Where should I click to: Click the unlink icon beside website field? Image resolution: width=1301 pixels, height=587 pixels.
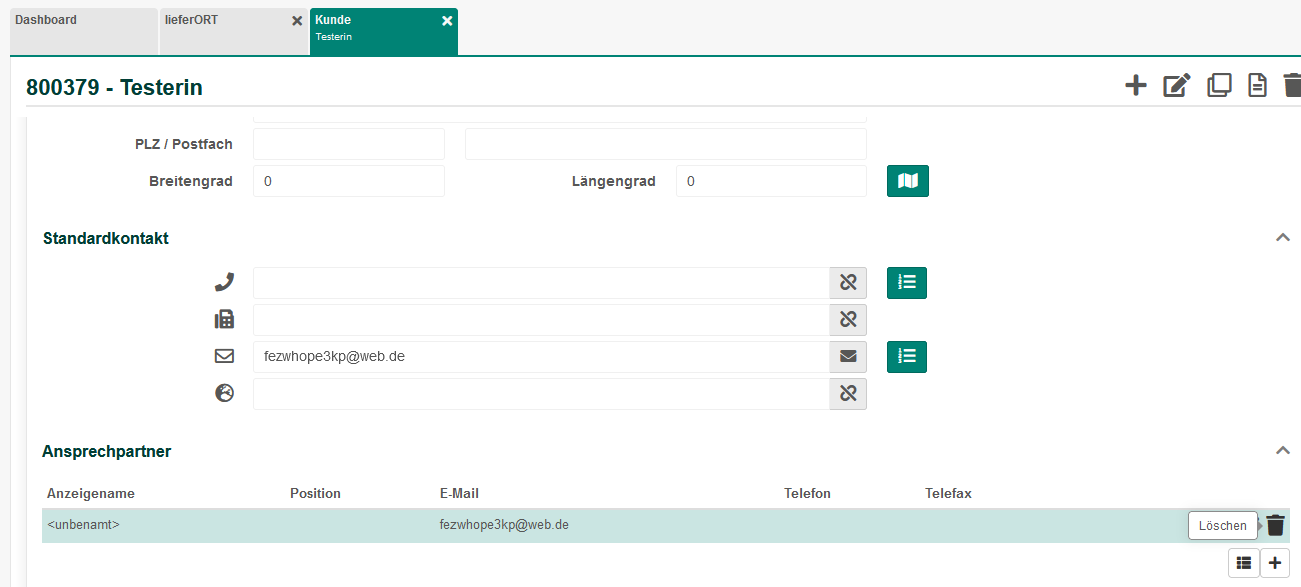[848, 394]
